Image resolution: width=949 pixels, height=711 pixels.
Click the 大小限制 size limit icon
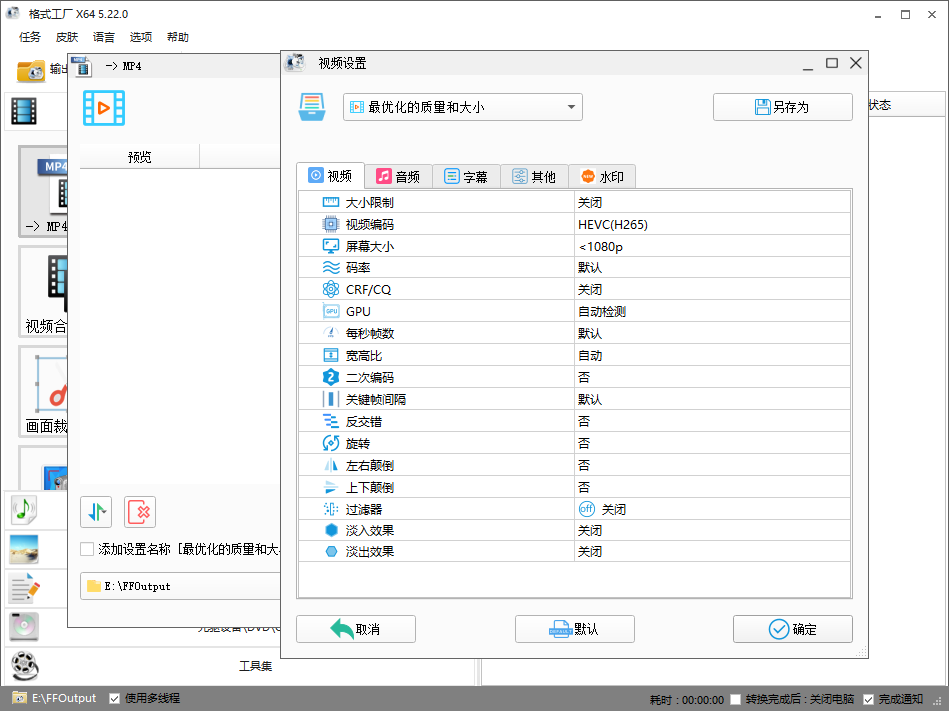pos(330,202)
